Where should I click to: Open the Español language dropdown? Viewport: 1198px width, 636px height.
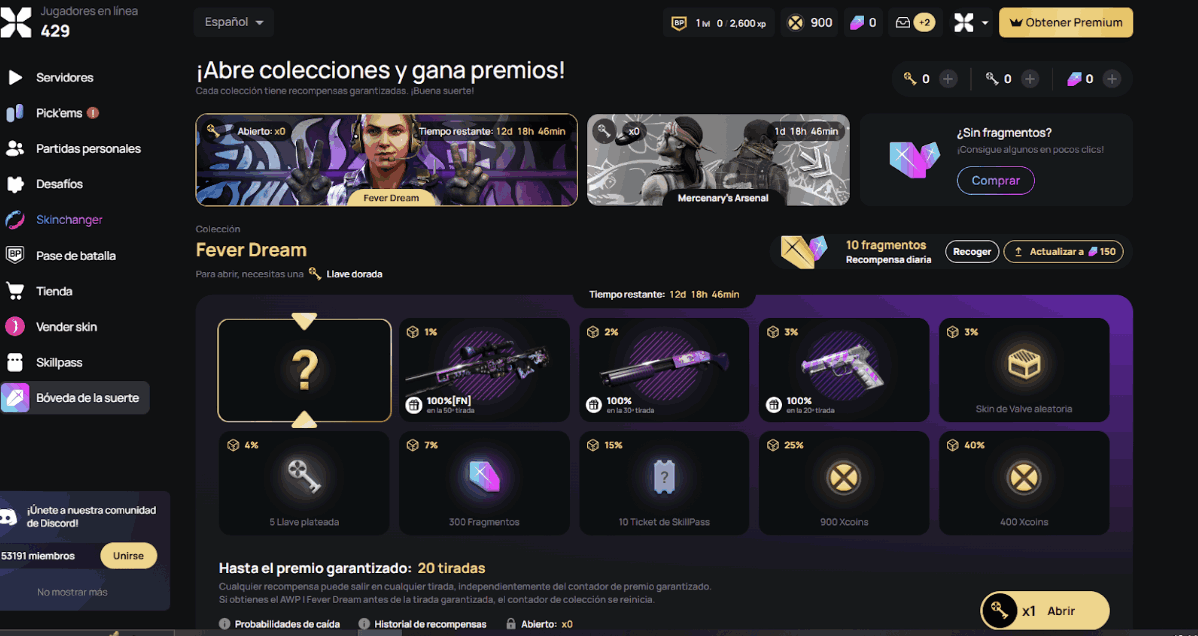click(234, 22)
